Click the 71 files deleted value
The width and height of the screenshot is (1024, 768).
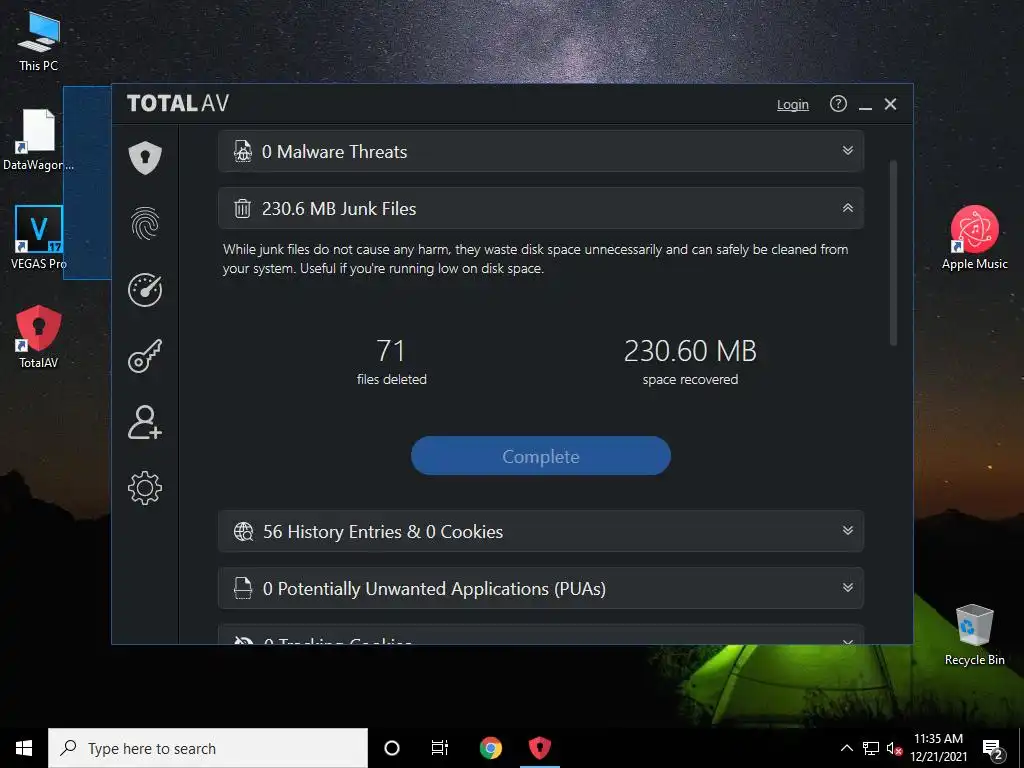391,351
